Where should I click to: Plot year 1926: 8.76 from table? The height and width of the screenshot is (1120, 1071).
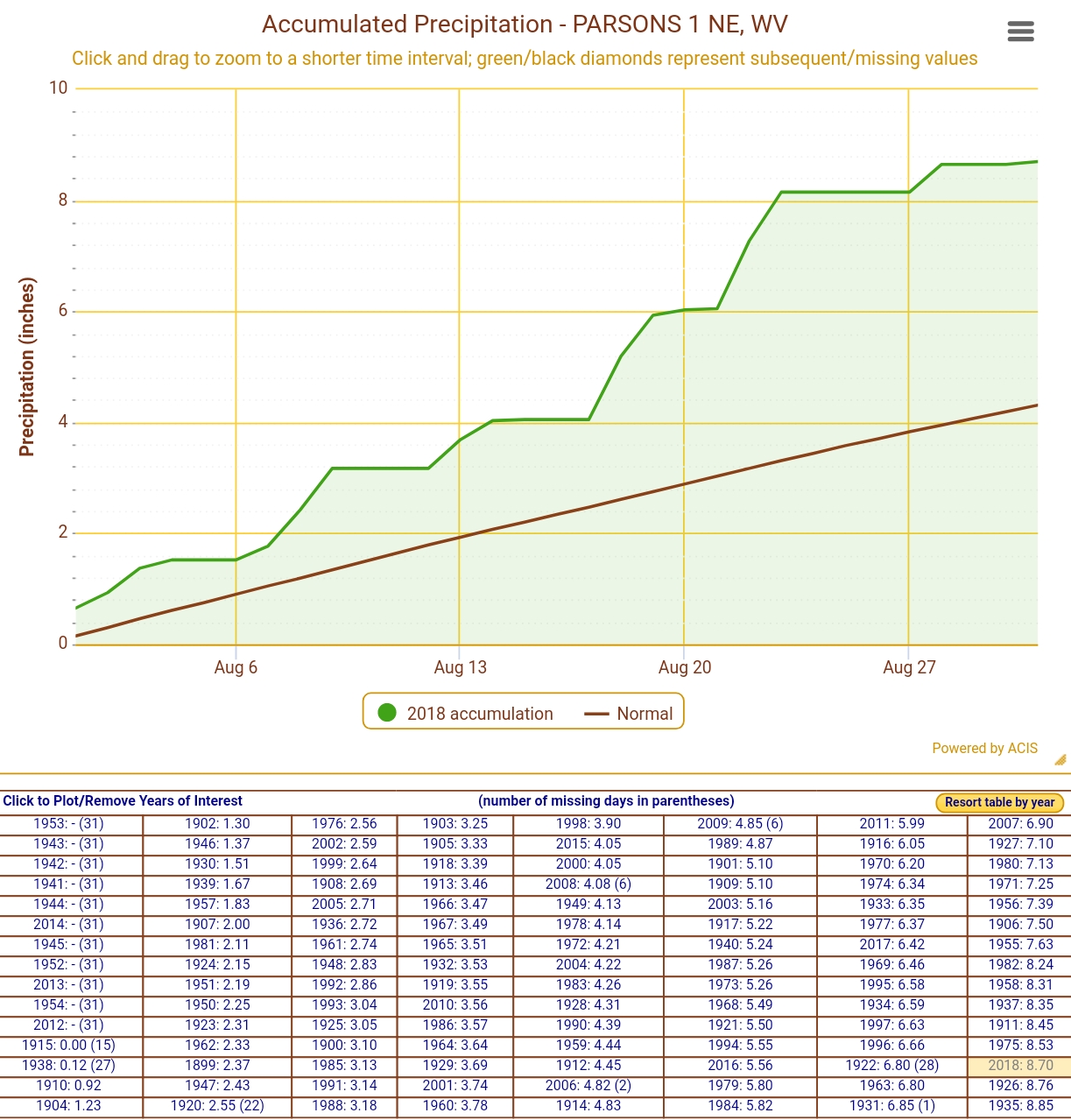click(x=1020, y=1086)
